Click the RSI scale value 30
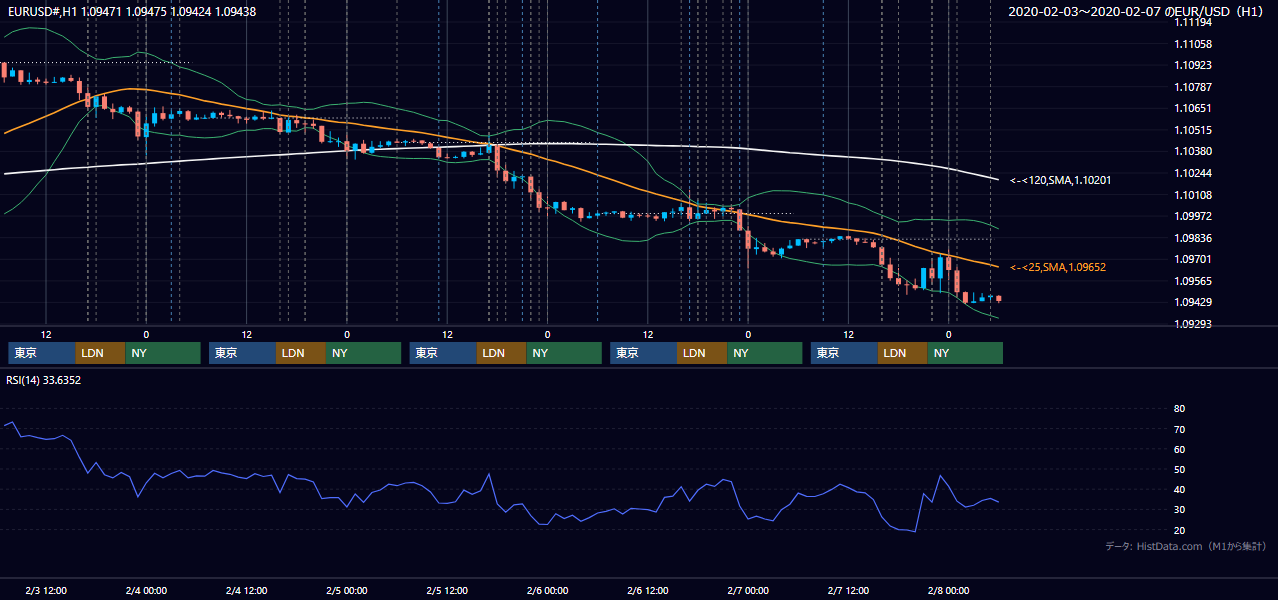Image resolution: width=1278 pixels, height=600 pixels. click(x=1179, y=510)
